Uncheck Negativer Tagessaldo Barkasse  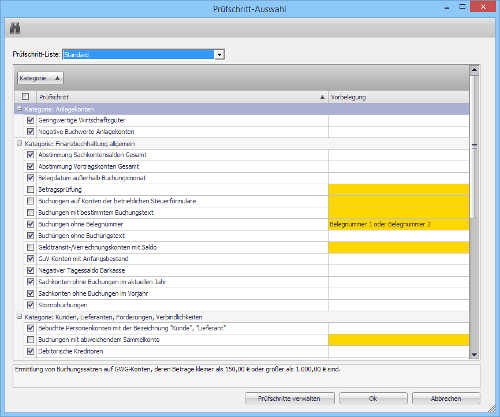30,270
